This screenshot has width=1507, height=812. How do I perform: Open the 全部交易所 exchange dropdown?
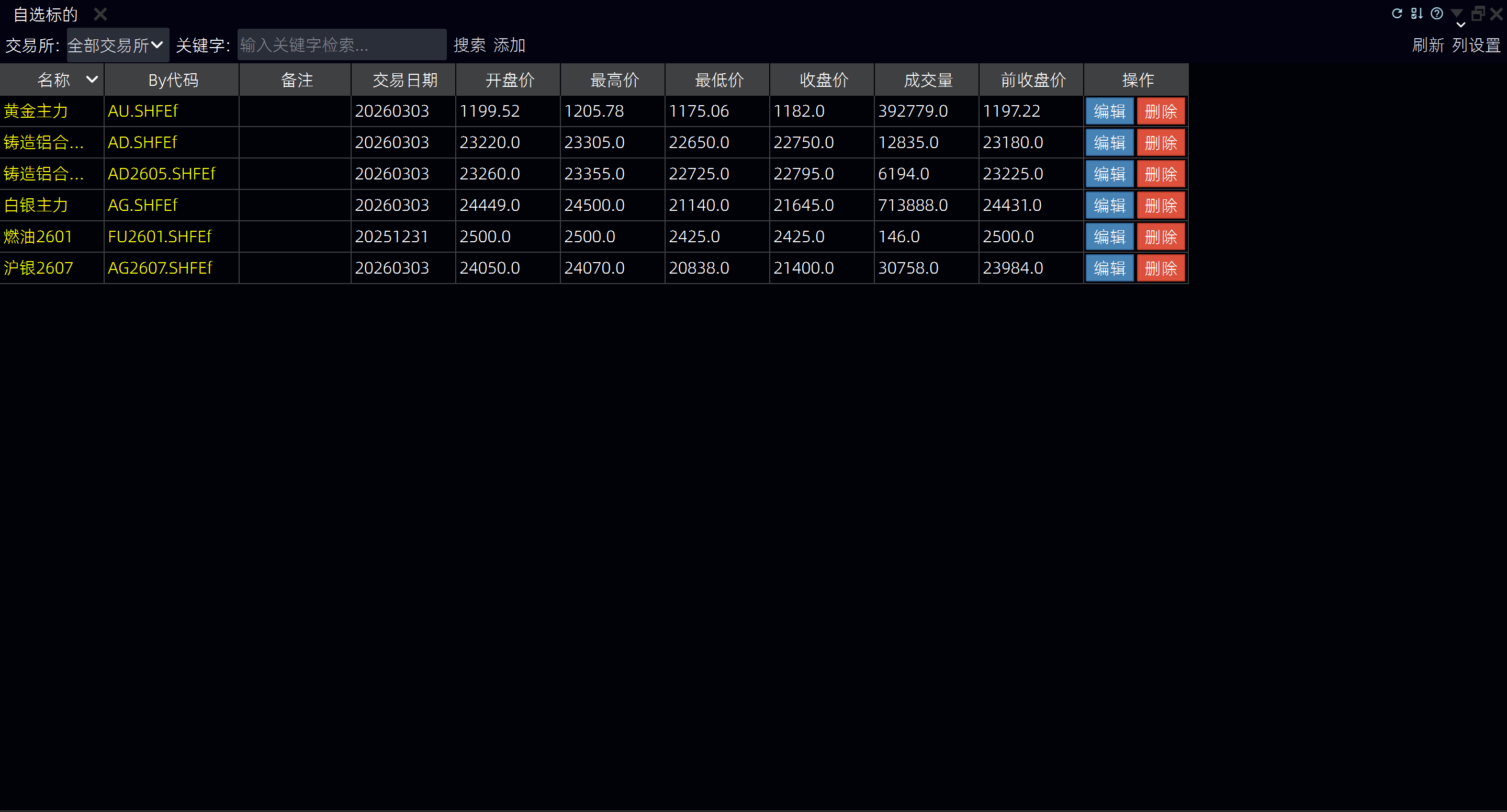click(117, 45)
